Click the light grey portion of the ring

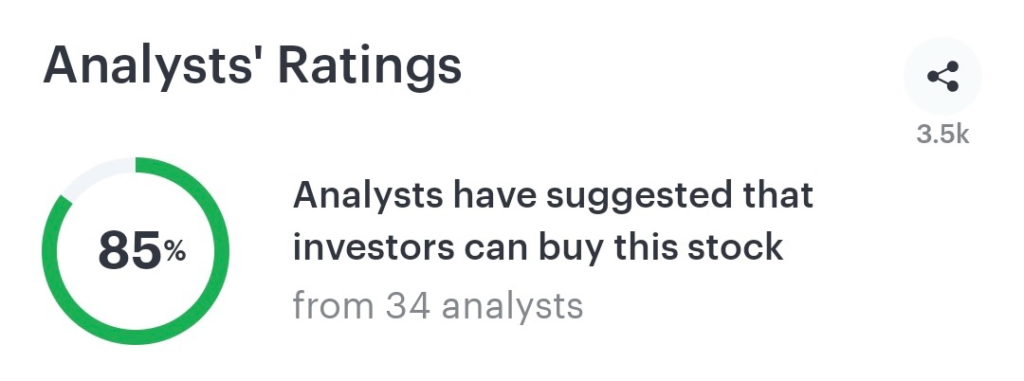point(95,174)
